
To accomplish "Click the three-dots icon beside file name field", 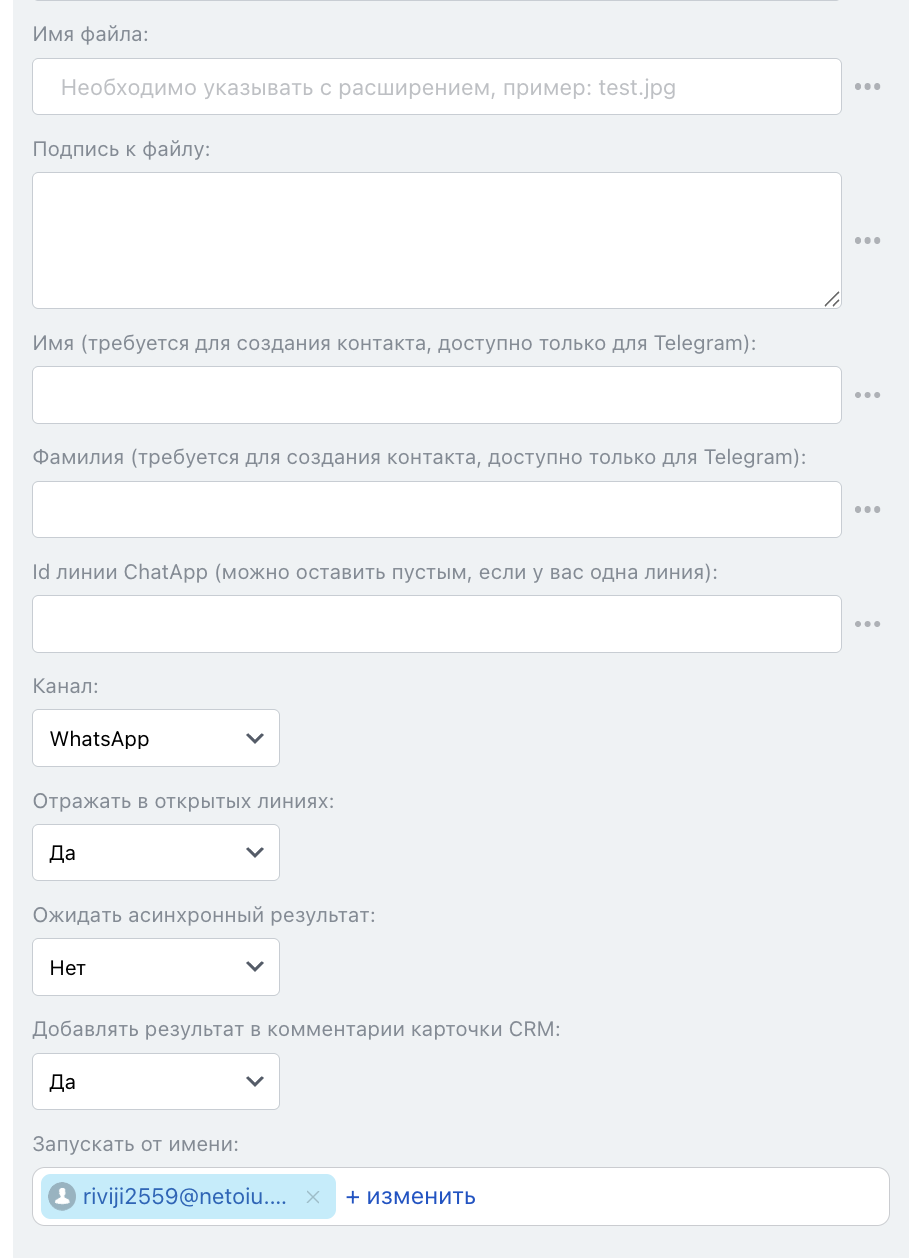I will pyautogui.click(x=867, y=87).
